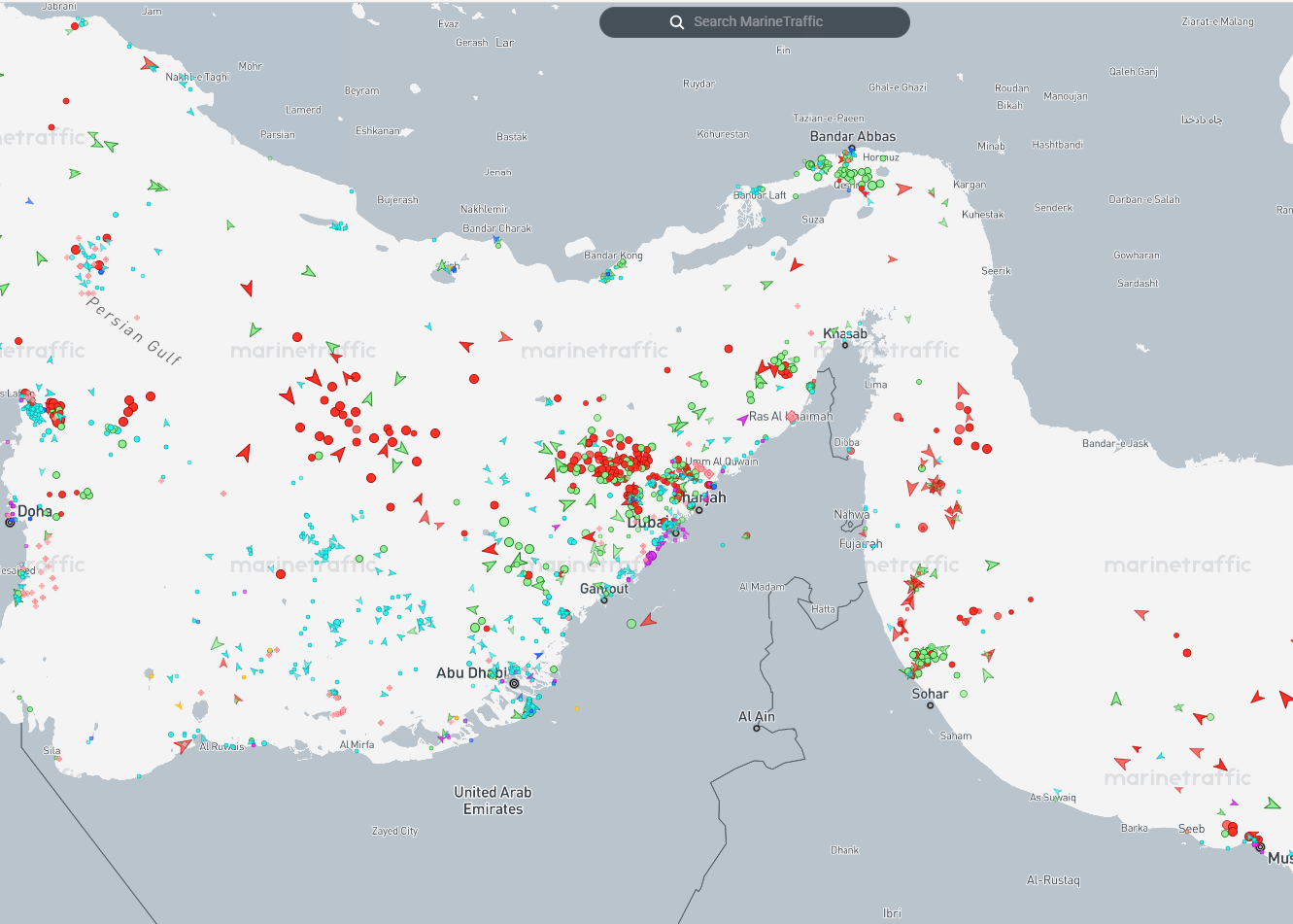This screenshot has width=1293, height=924.
Task: Click the port marker below Ganout label
Action: (x=604, y=599)
